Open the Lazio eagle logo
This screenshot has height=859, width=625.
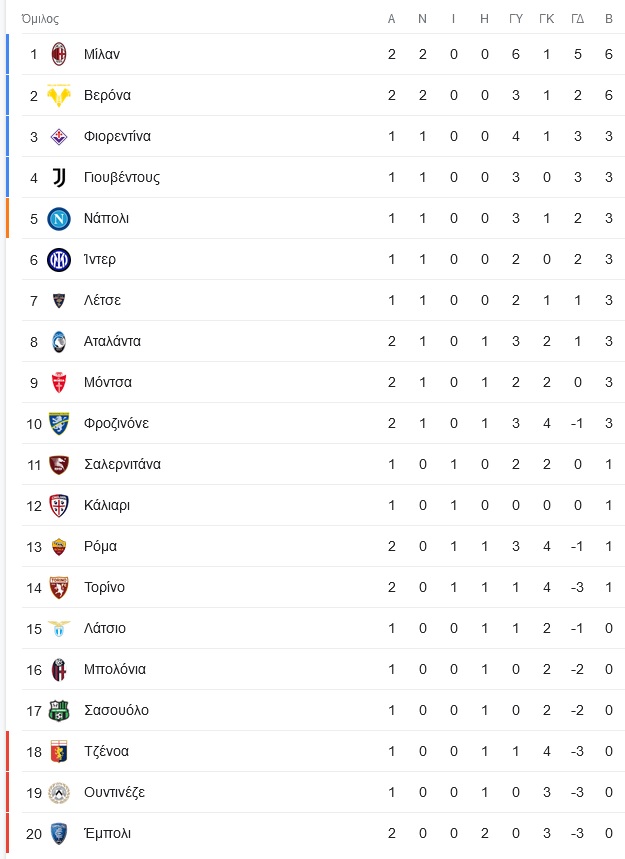[59, 628]
